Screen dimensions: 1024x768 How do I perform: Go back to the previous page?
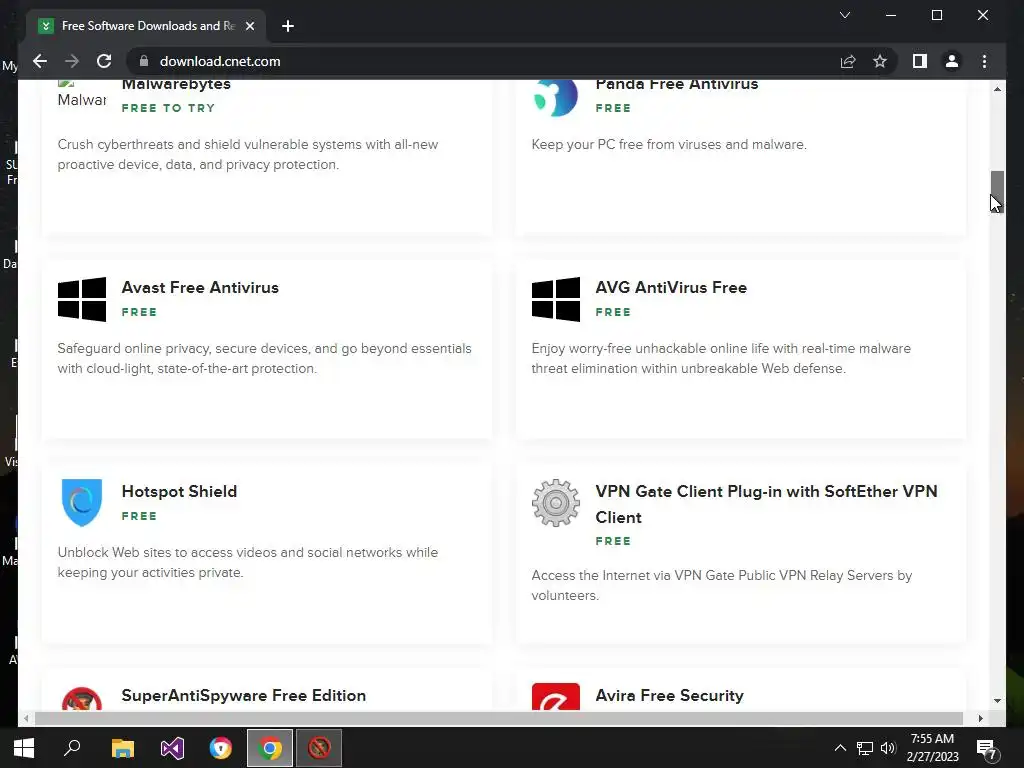click(40, 61)
